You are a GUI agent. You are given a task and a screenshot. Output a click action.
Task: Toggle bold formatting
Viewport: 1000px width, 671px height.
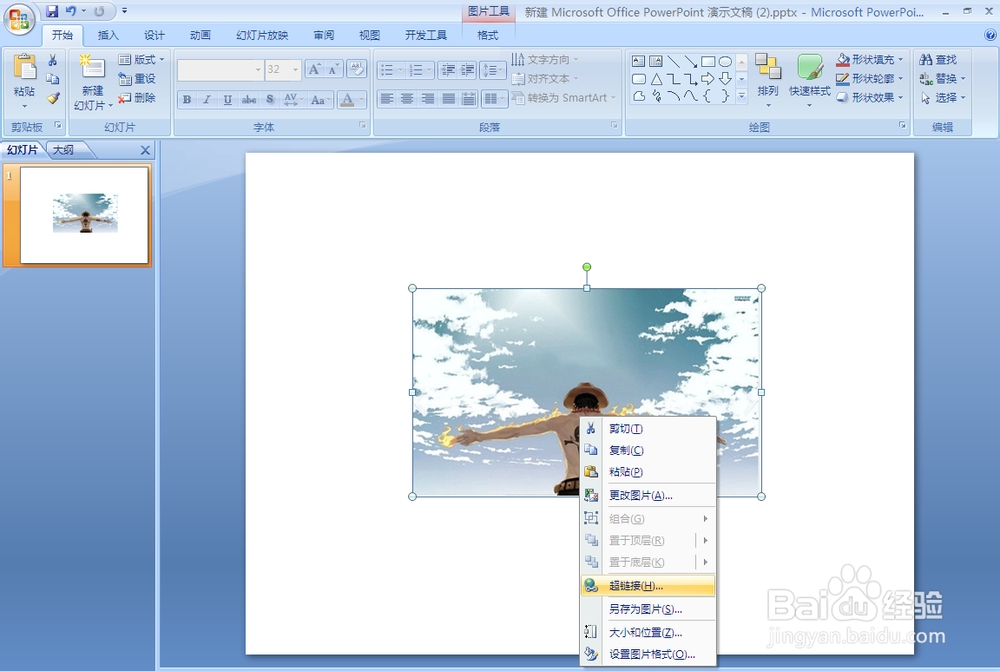click(187, 100)
